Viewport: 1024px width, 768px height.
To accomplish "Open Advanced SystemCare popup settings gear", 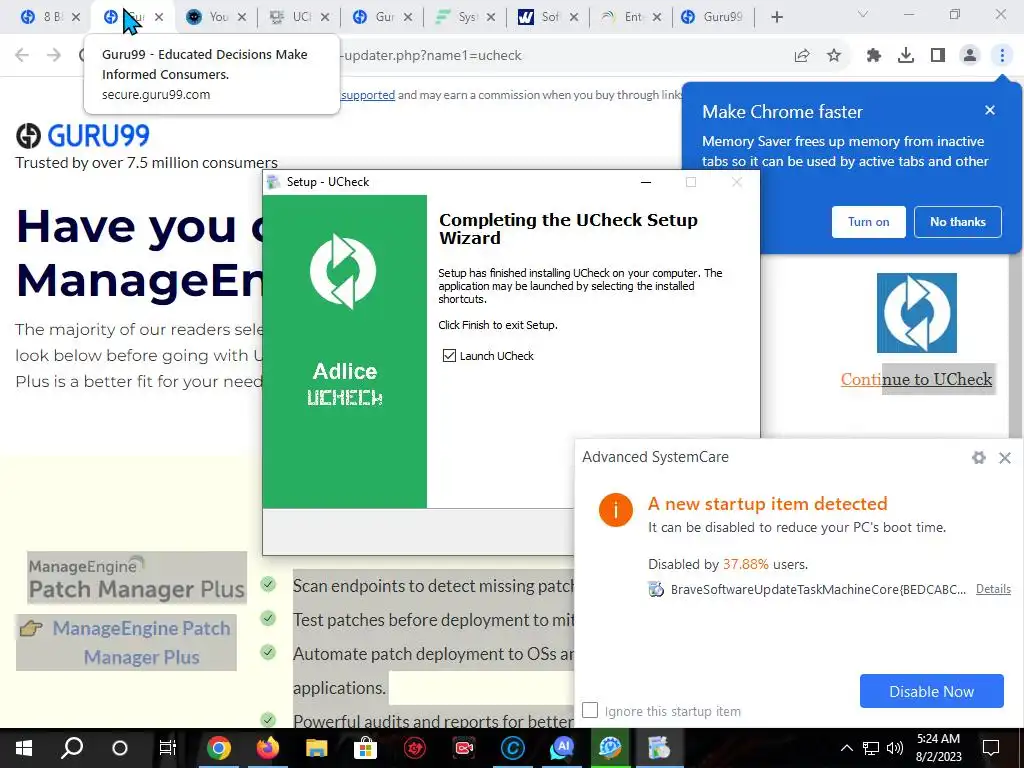I will [978, 458].
